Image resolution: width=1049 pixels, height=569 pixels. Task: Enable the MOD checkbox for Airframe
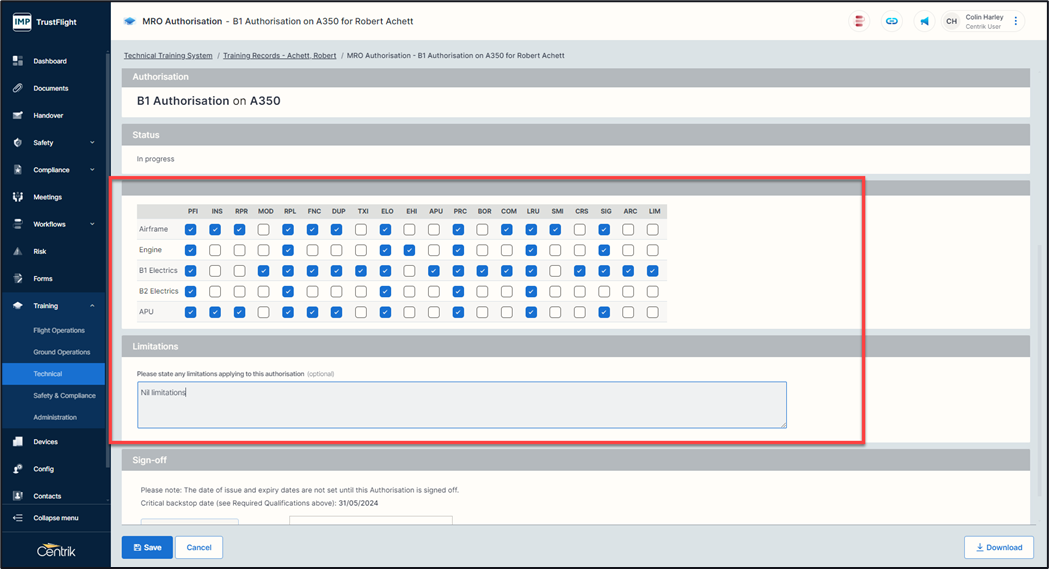(x=263, y=229)
